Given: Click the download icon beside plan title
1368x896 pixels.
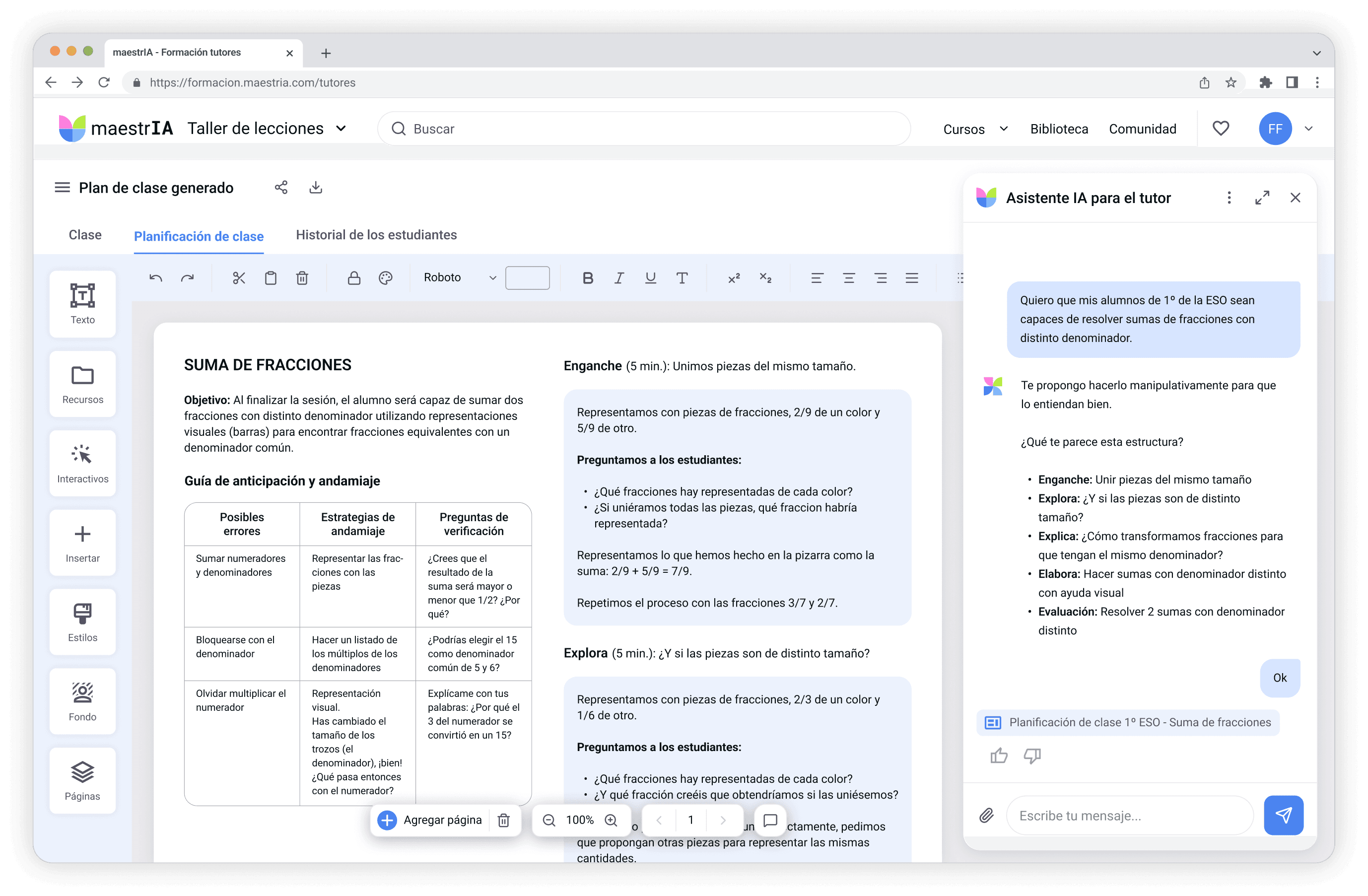Looking at the screenshot, I should coord(316,187).
